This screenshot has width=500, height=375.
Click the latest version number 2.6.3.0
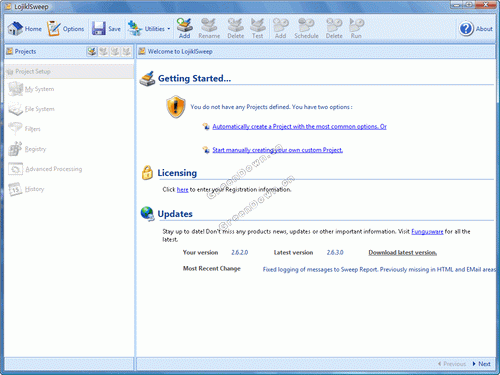pyautogui.click(x=335, y=253)
